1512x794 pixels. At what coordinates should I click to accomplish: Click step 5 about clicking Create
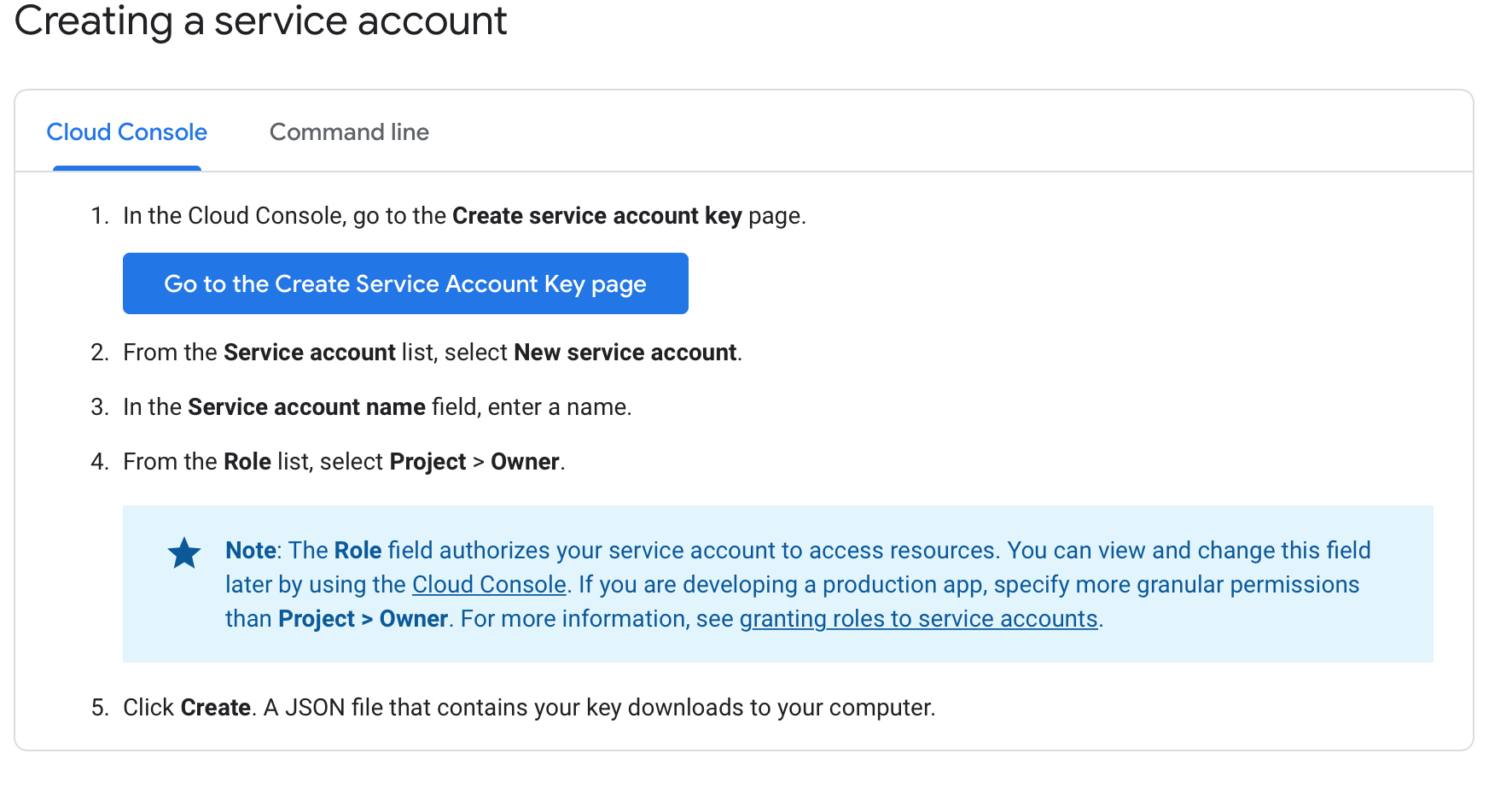(531, 707)
